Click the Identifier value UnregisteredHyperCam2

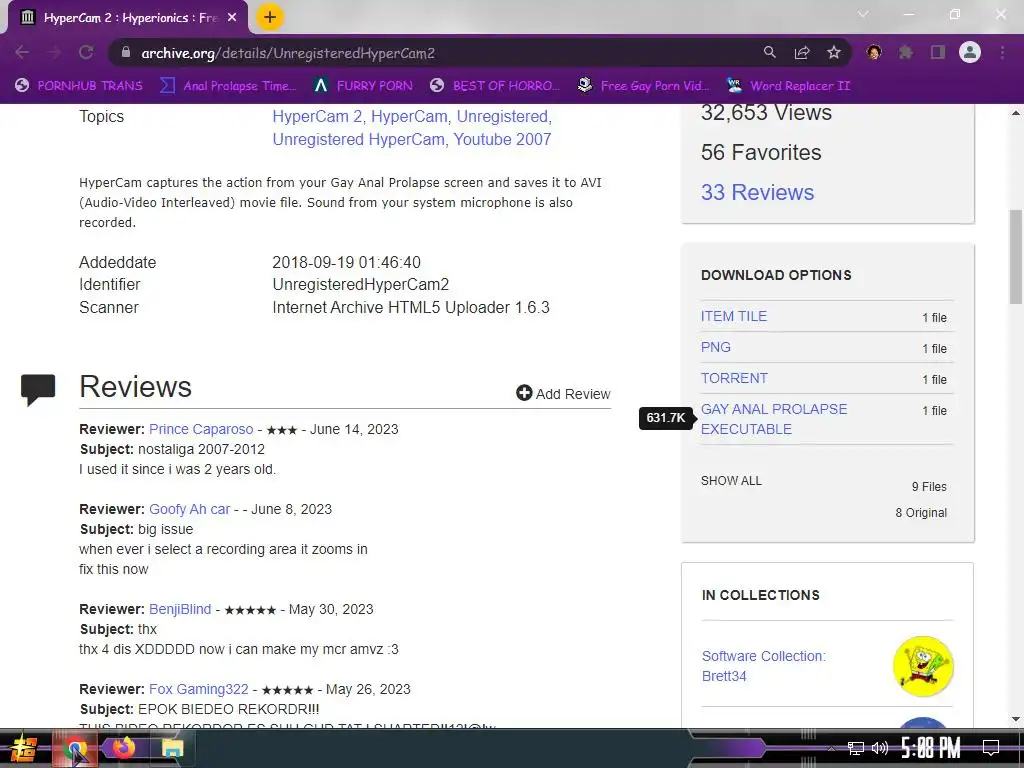click(x=360, y=285)
